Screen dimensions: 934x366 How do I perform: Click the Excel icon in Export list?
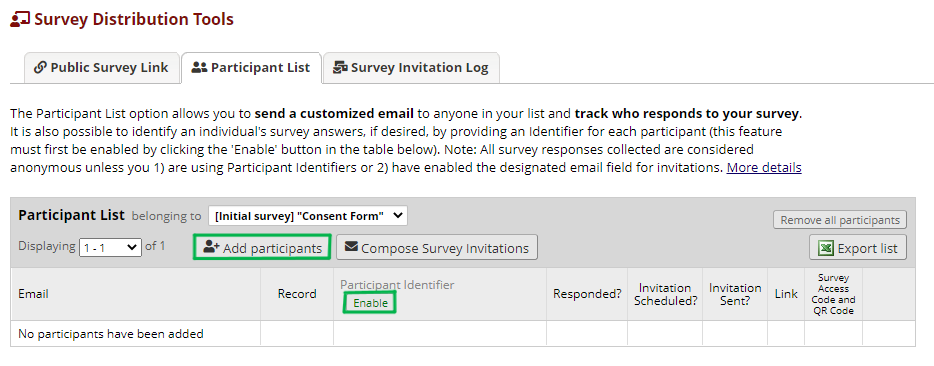tap(826, 248)
